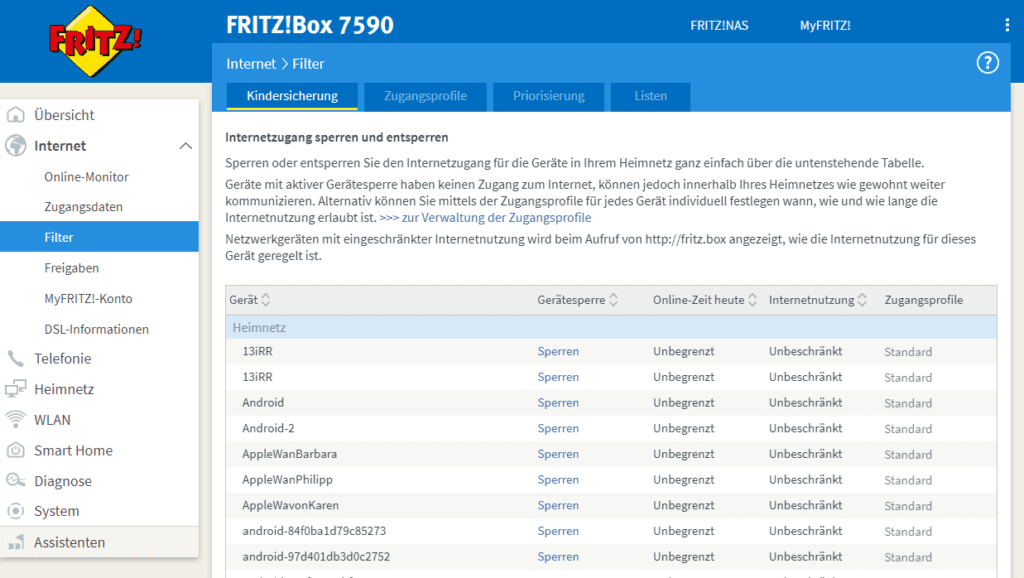Sort table by Gerätesperre column
Viewport: 1024px width, 578px height.
(x=613, y=300)
